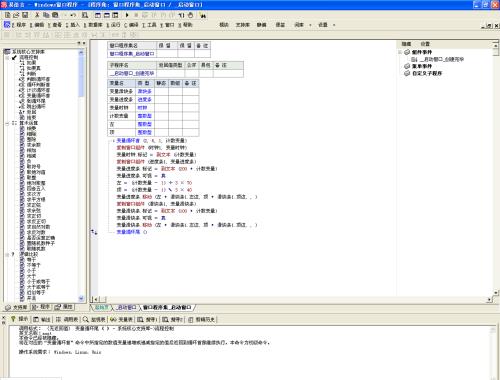The height and width of the screenshot is (380, 500).
Task: Click the hand icon in the toolbar
Action: tap(190, 15)
